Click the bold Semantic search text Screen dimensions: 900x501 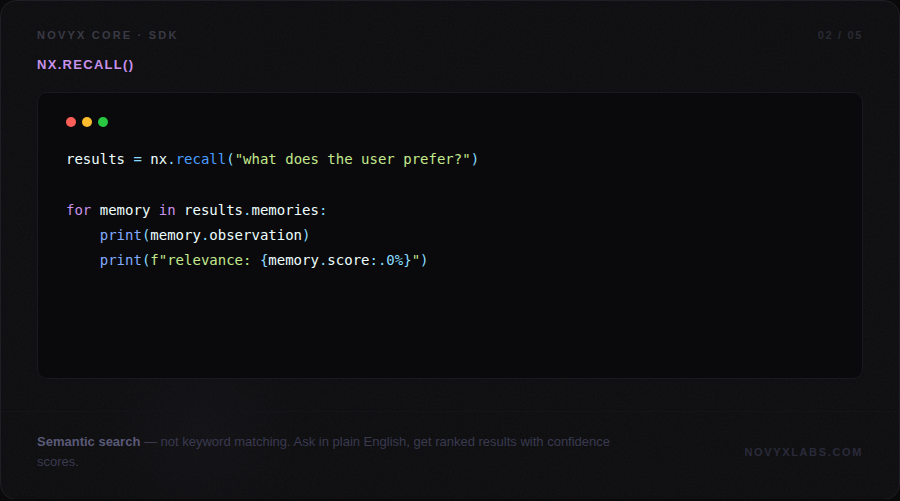[88, 441]
